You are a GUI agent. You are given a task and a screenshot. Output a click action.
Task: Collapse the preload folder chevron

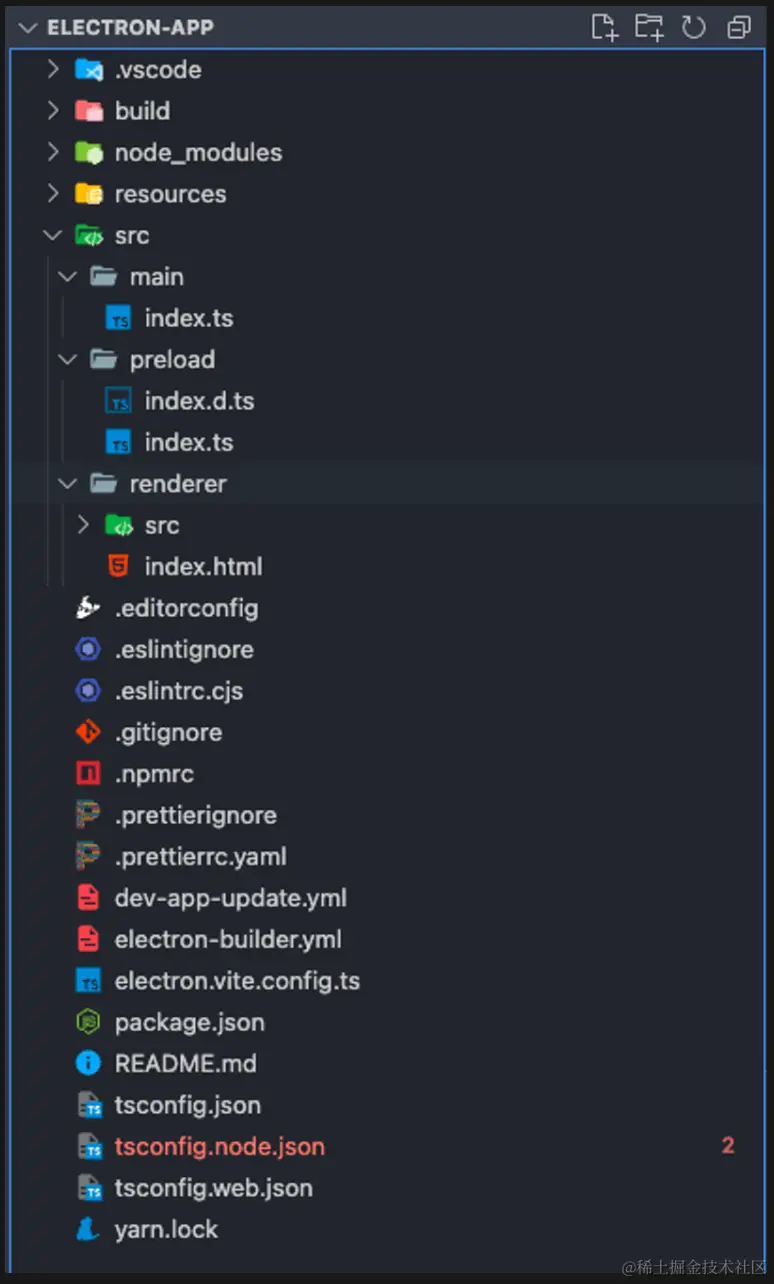pos(68,359)
